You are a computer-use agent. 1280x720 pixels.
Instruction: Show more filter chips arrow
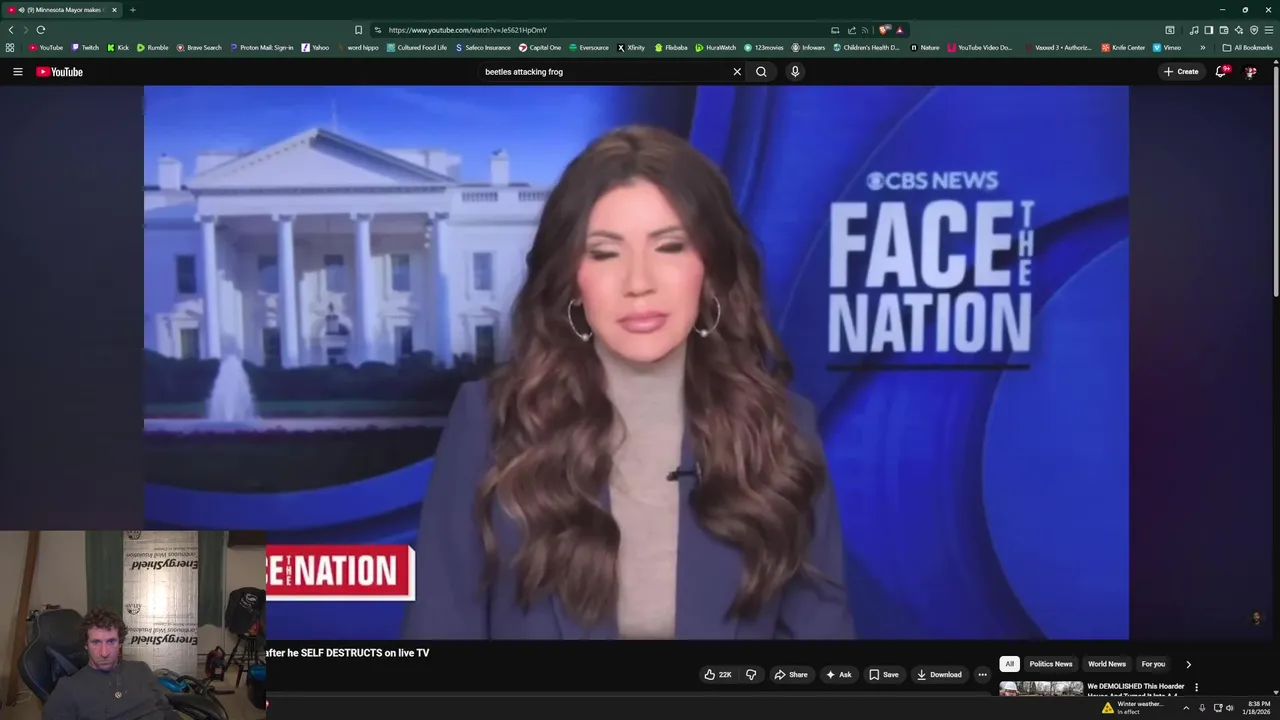coord(1188,664)
